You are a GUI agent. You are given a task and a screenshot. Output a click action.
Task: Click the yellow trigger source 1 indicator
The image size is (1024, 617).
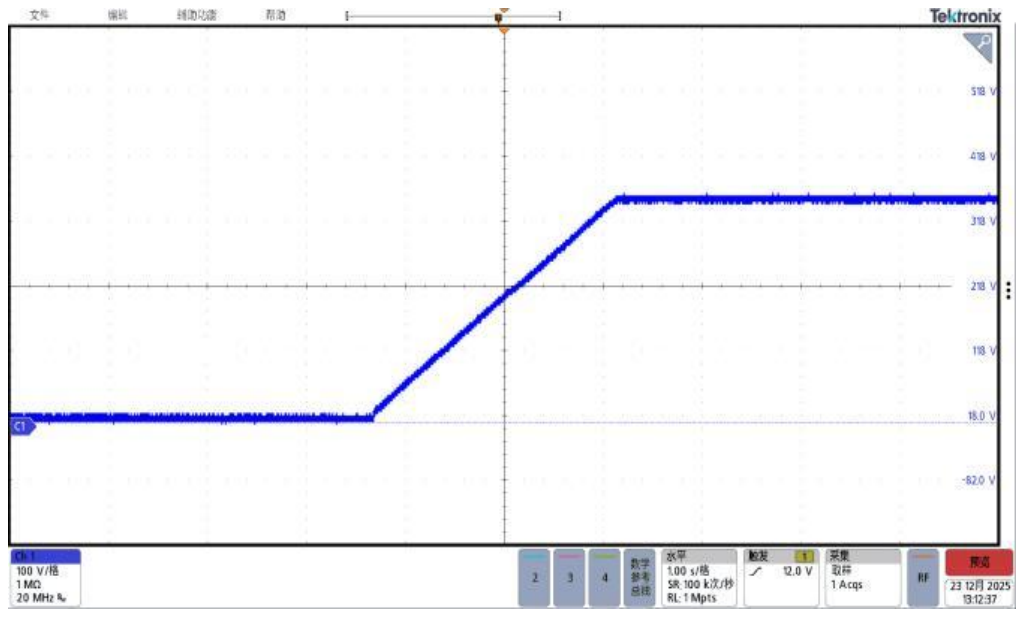click(x=804, y=556)
